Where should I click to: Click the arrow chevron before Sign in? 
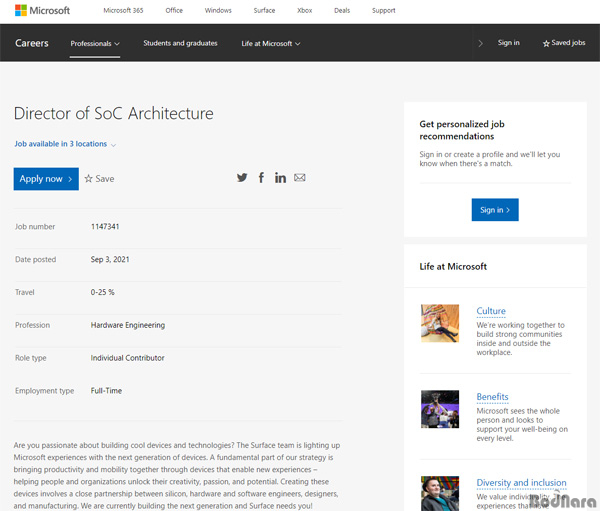481,43
